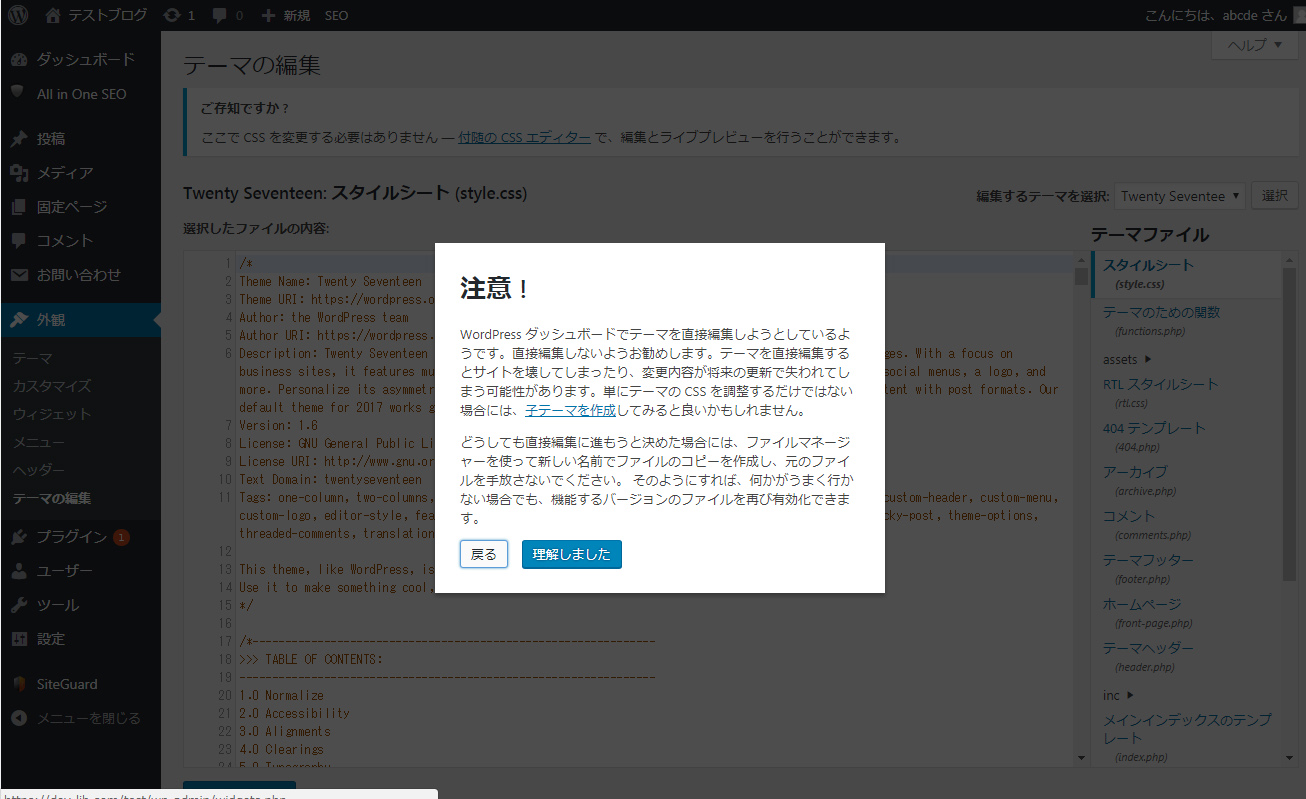Open the theme selection dropdown
Viewport: 1306px width, 799px height.
coord(1180,196)
